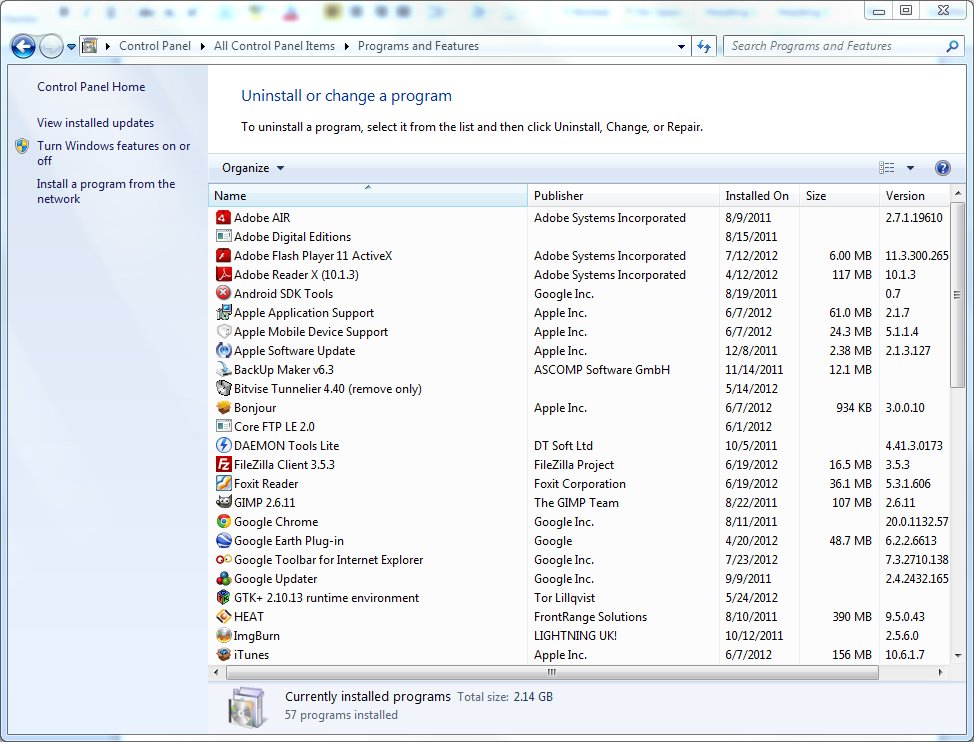Select the Google Chrome icon in list
Screen dimensions: 974x742
click(224, 522)
